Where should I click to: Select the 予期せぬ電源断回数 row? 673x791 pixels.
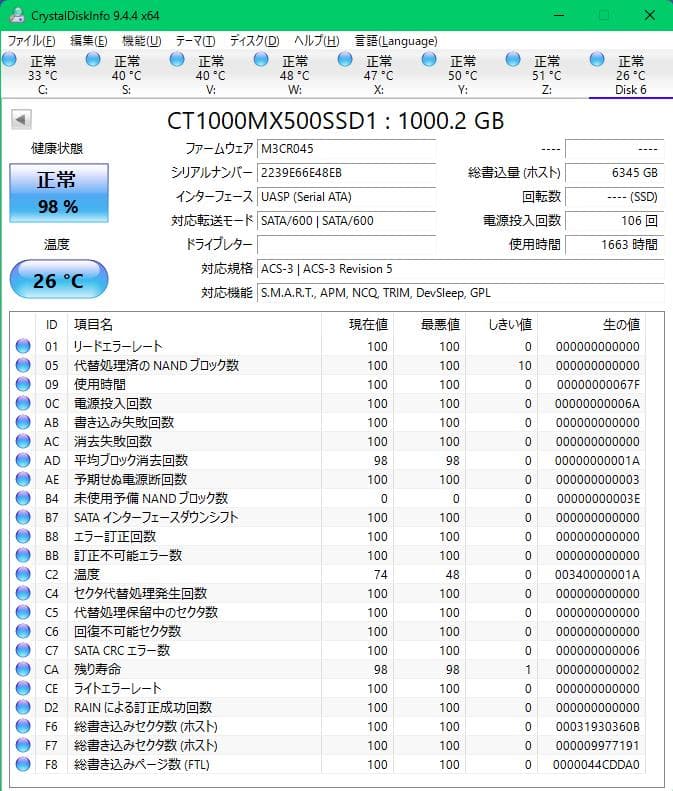[x=329, y=479]
